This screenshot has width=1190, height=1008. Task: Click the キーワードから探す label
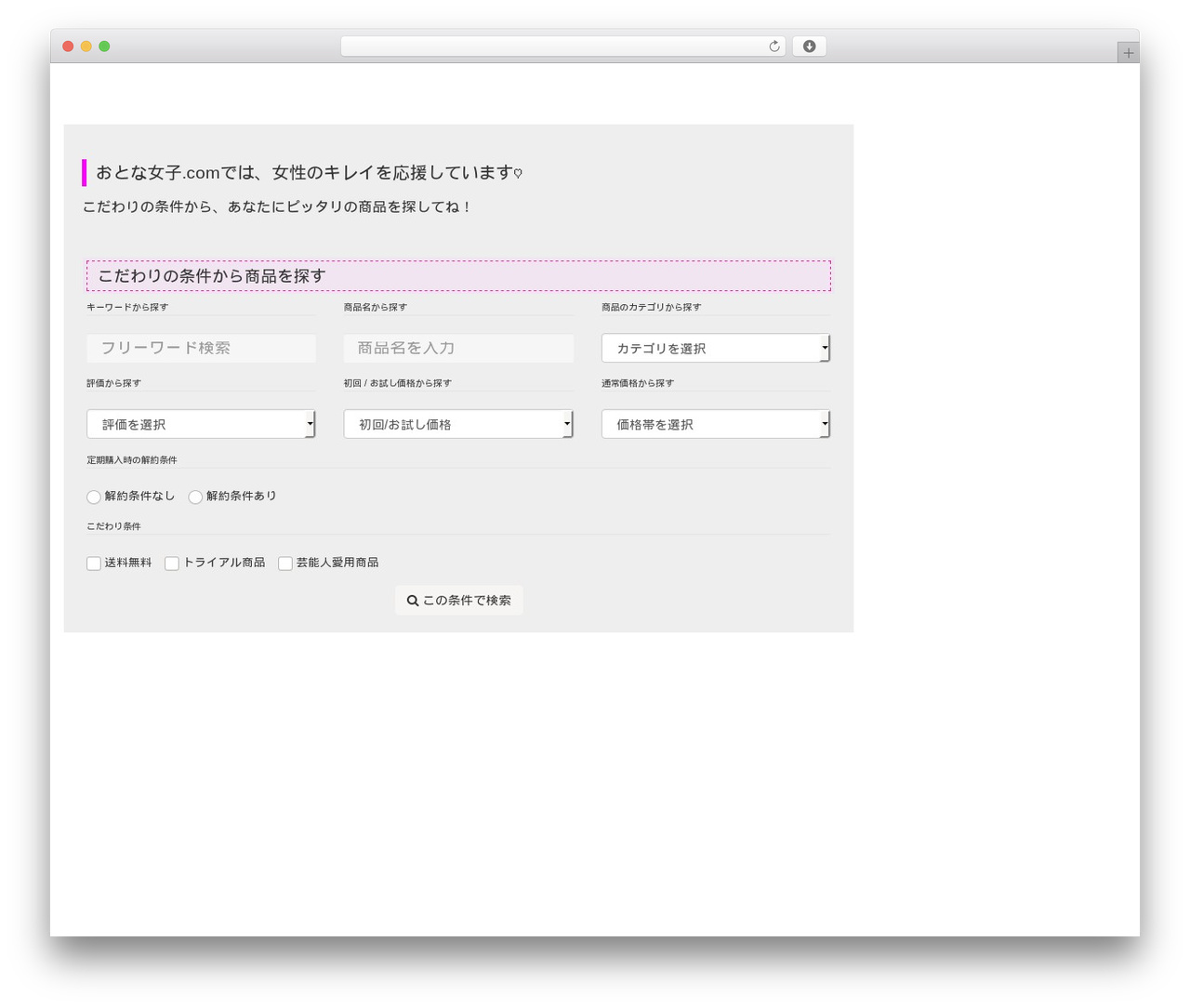[x=127, y=307]
